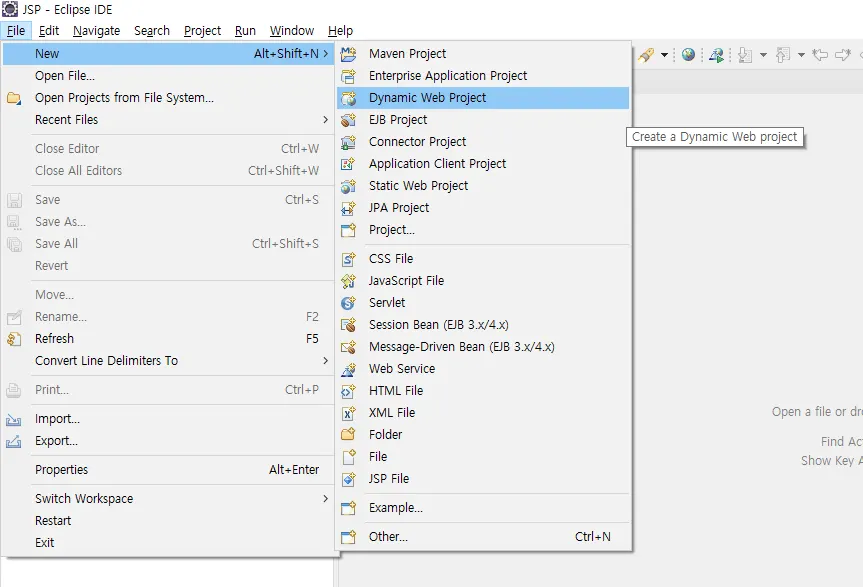The width and height of the screenshot is (863, 587).
Task: Open the Navigate menu
Action: 96,31
